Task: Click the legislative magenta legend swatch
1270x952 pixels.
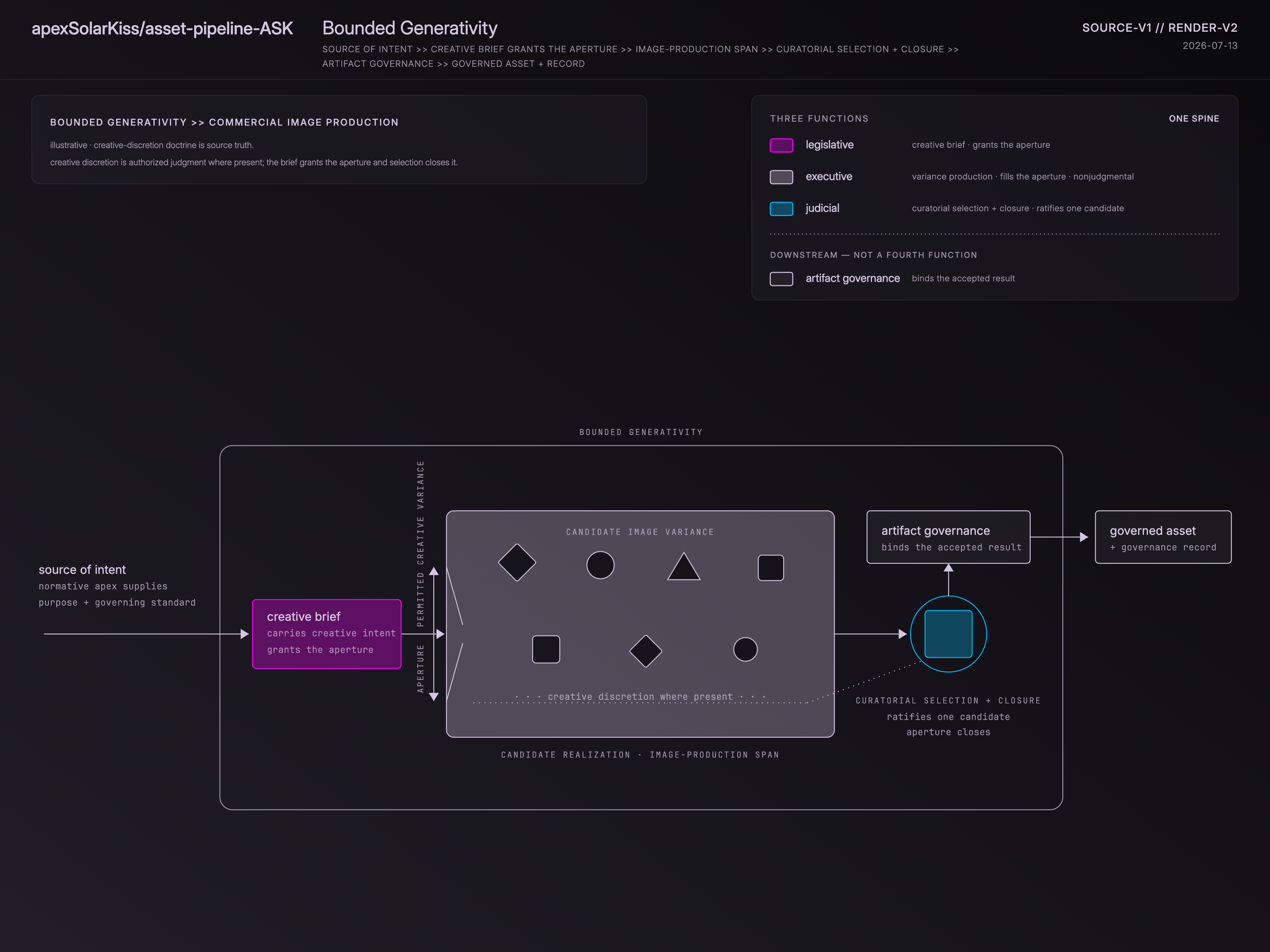Action: 781,145
